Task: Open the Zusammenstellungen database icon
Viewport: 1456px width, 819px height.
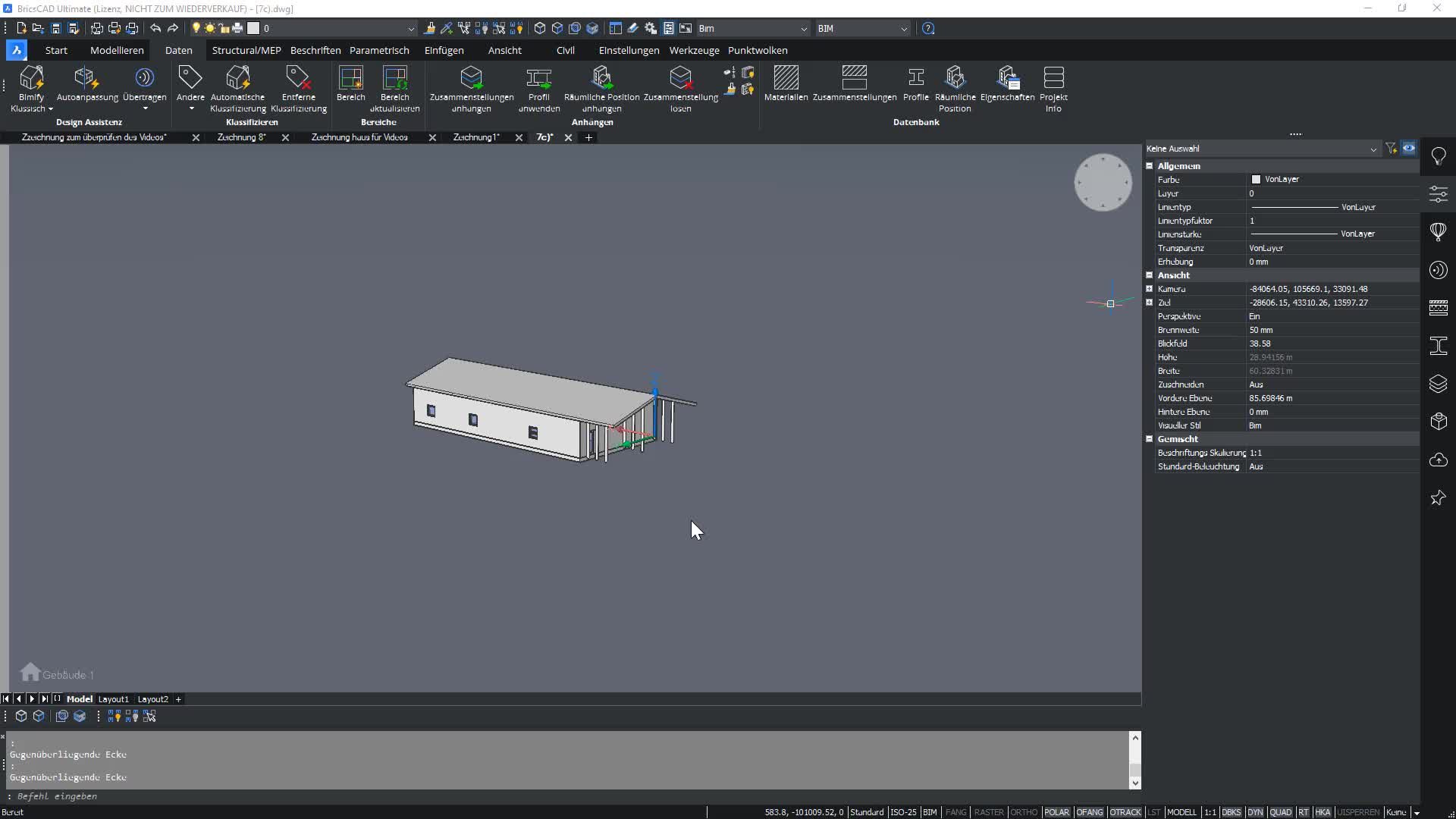Action: [854, 77]
